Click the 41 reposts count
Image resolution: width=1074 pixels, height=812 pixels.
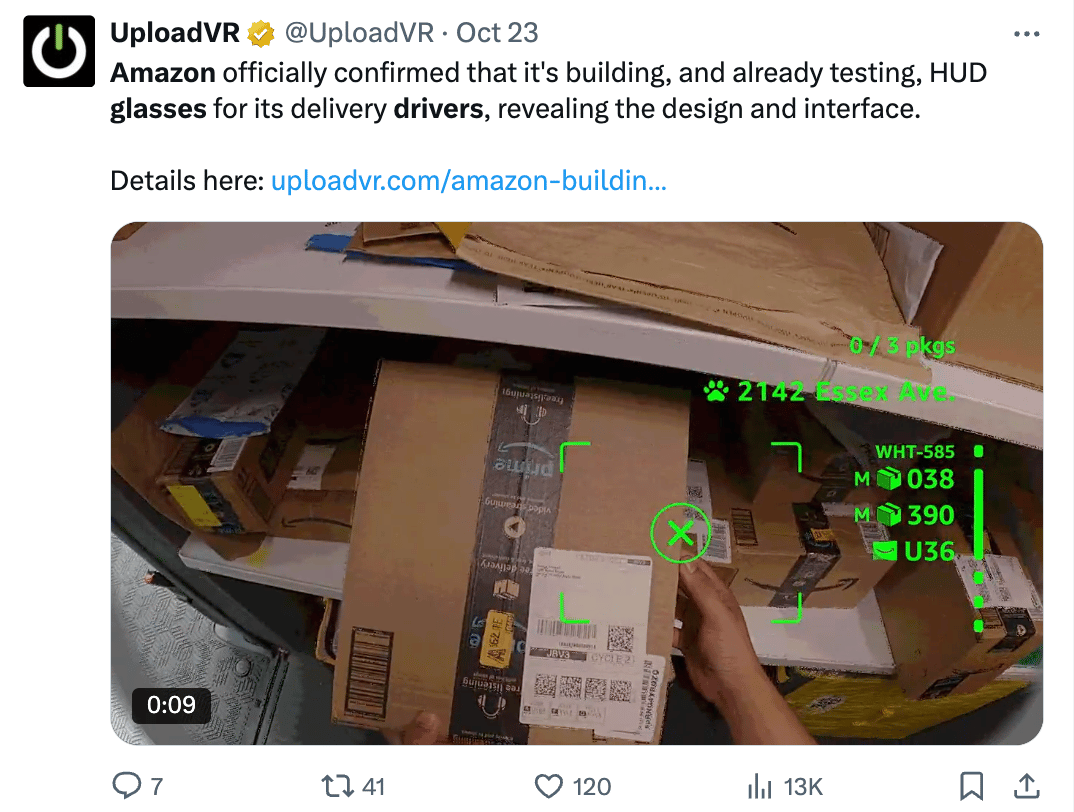point(373,787)
